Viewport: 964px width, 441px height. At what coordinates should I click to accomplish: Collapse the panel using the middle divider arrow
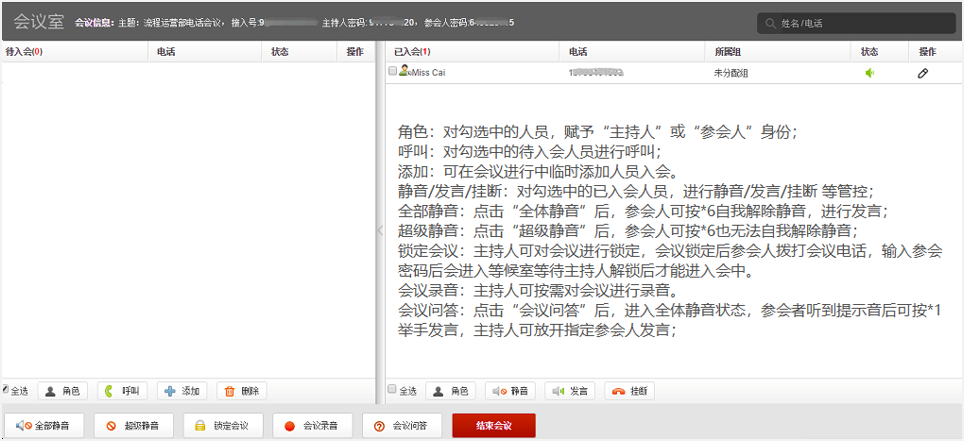(x=379, y=231)
